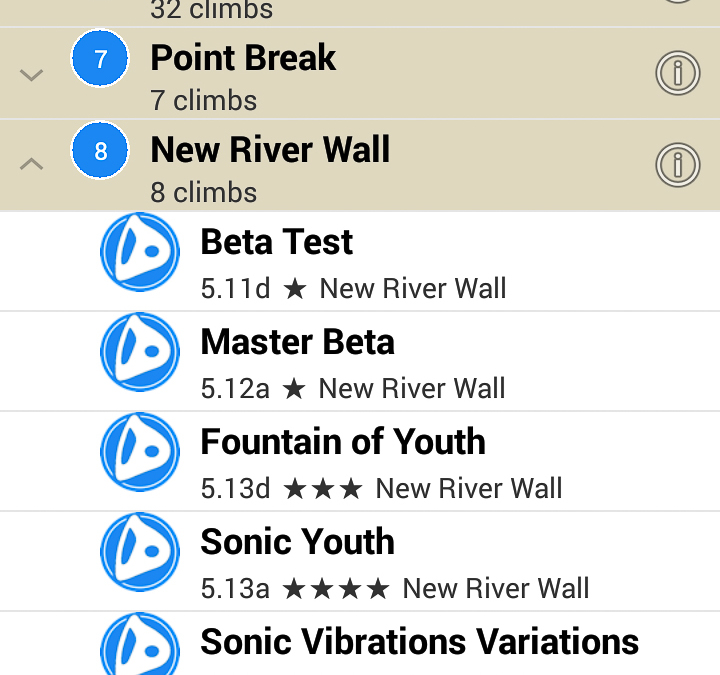The height and width of the screenshot is (675, 720).
Task: Open info for Point Break
Action: click(x=677, y=72)
